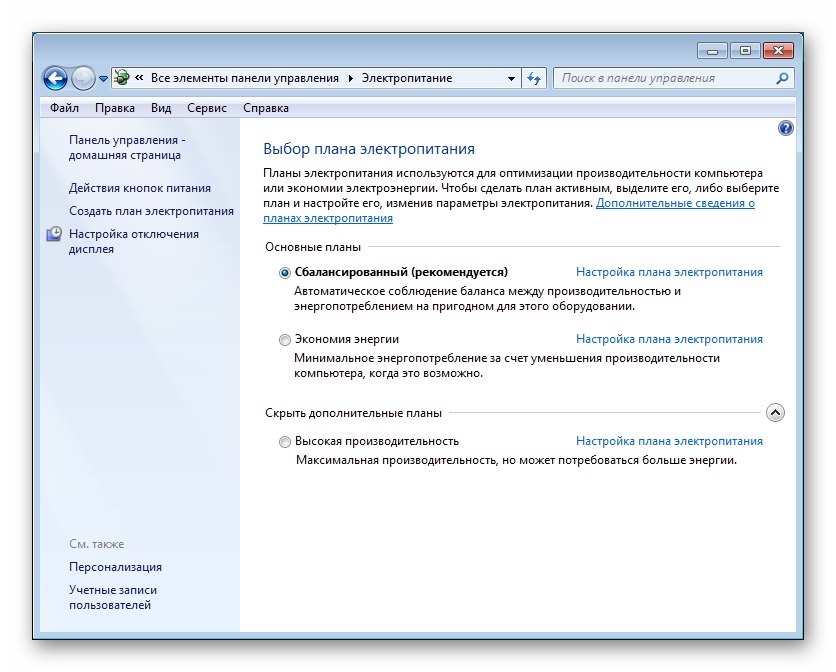Open the Файл menu
Image resolution: width=836 pixels, height=672 pixels.
pyautogui.click(x=65, y=108)
